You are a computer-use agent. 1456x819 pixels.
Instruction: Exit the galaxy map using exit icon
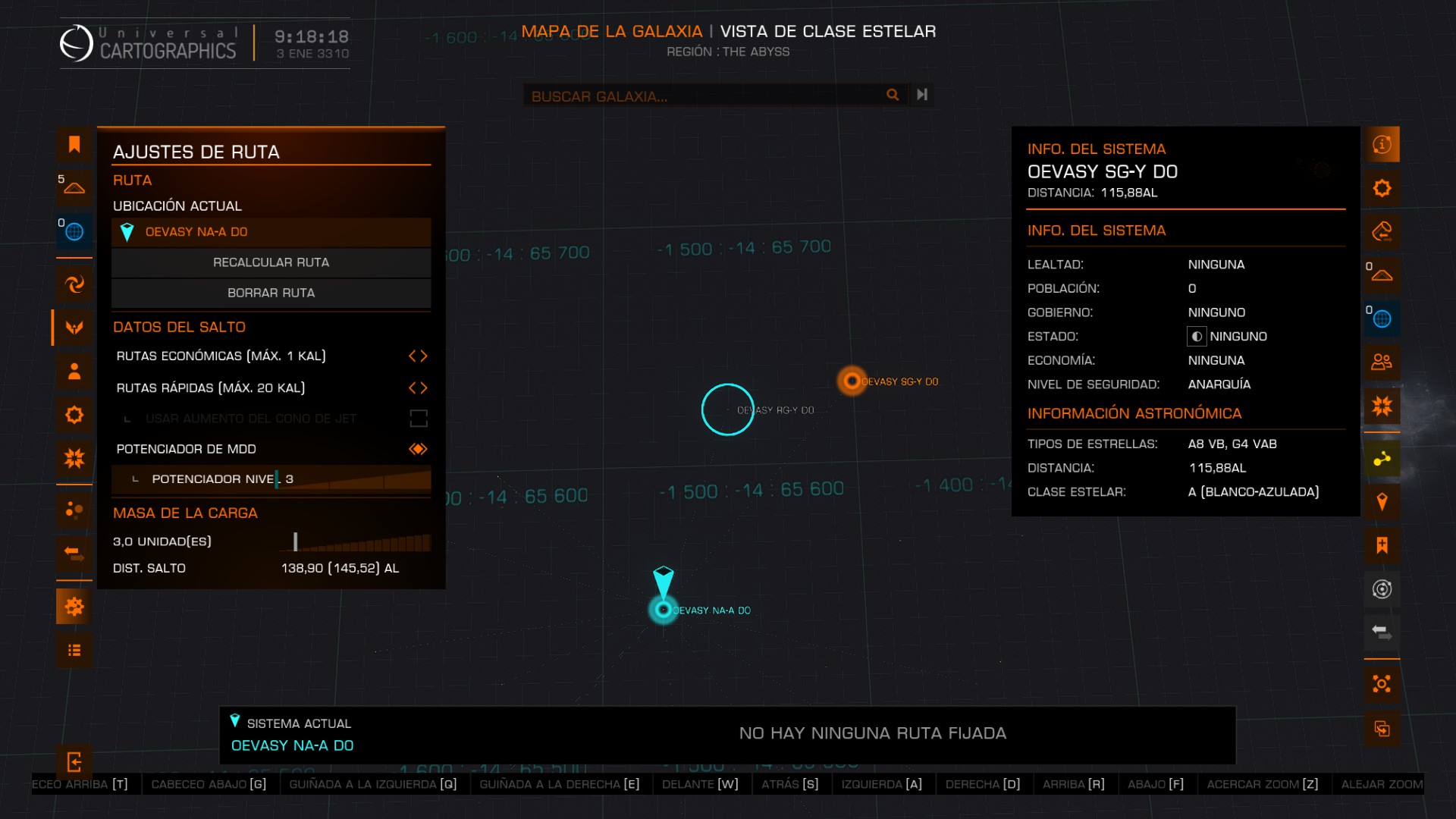74,761
